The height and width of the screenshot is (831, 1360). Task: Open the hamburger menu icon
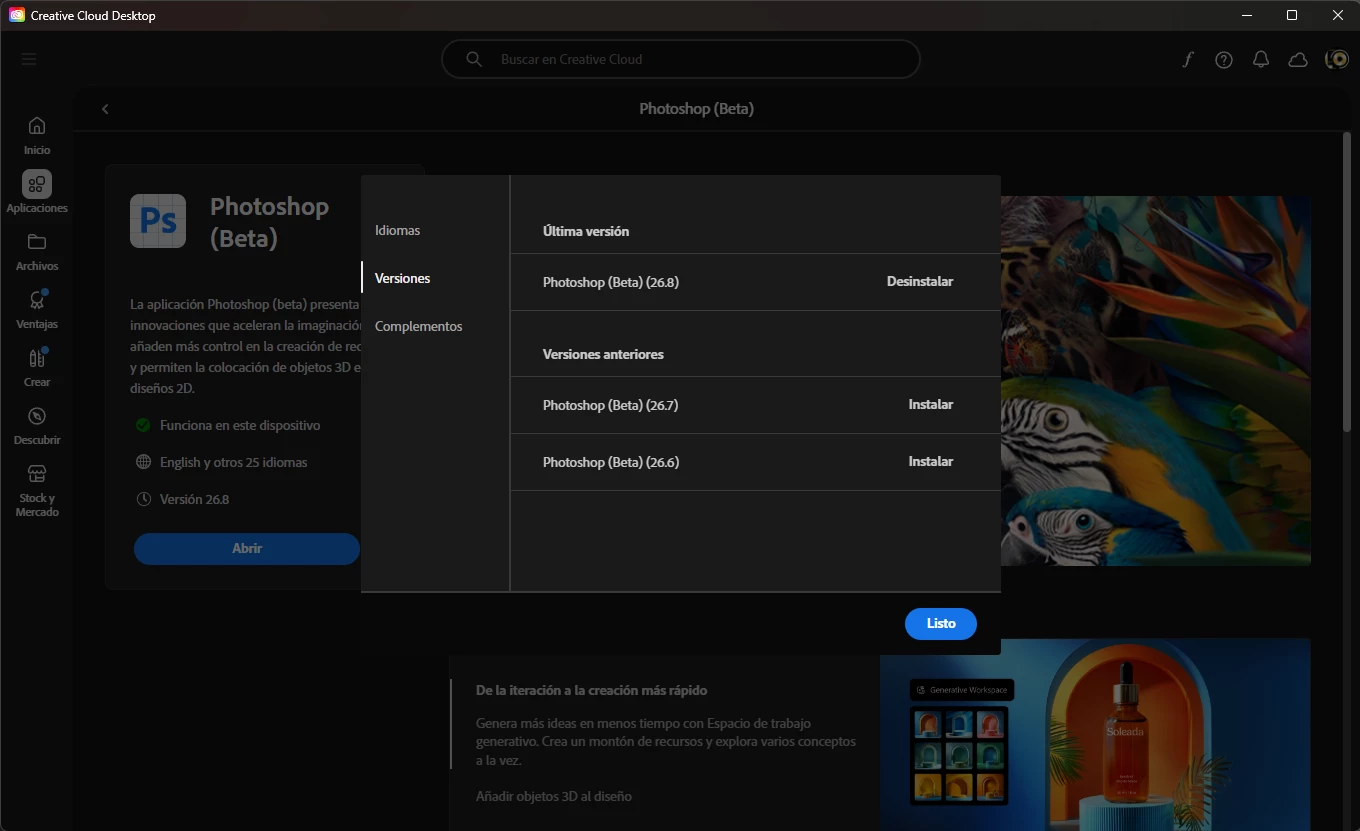coord(29,59)
